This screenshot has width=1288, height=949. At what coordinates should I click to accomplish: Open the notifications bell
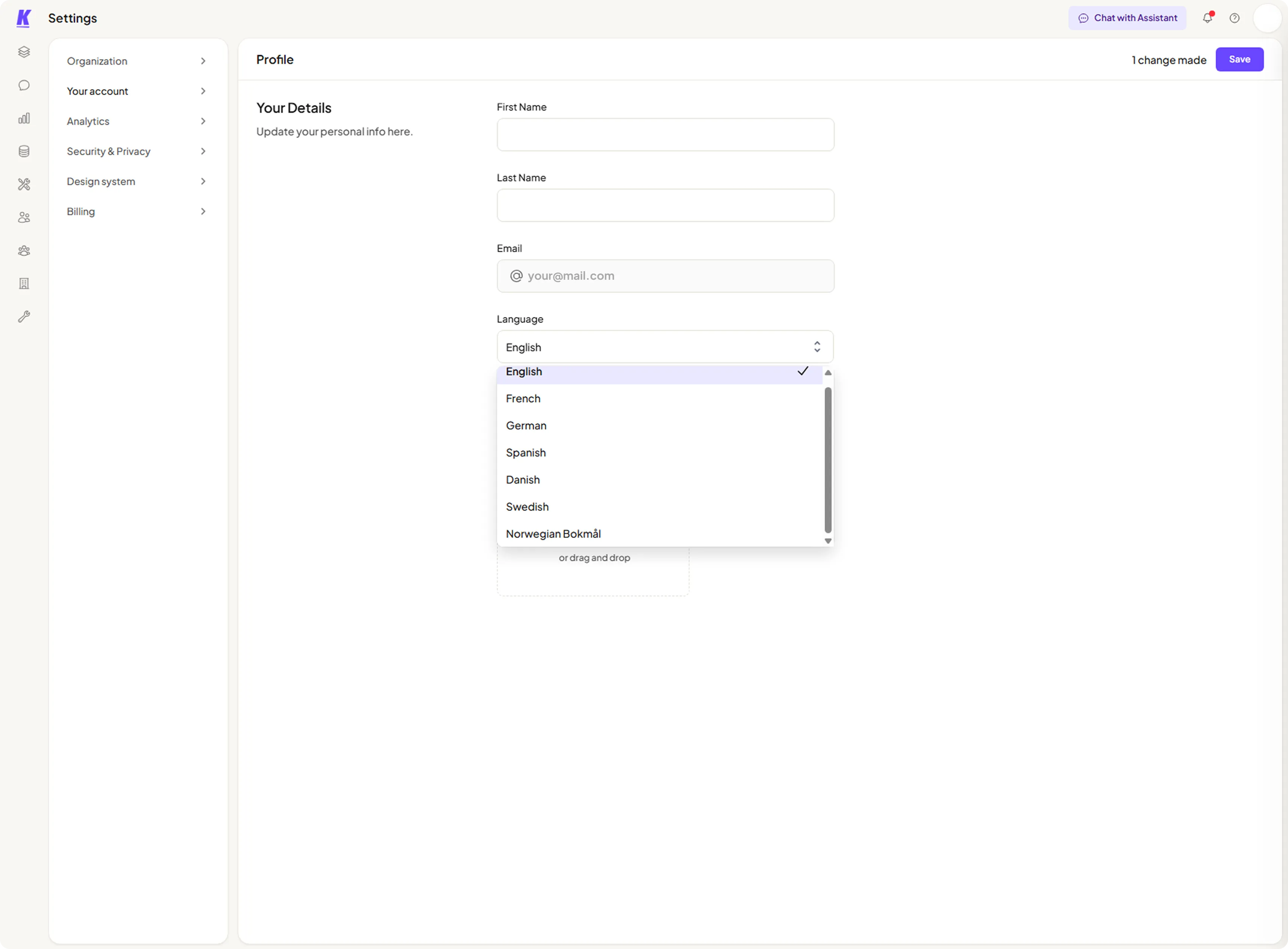tap(1208, 18)
